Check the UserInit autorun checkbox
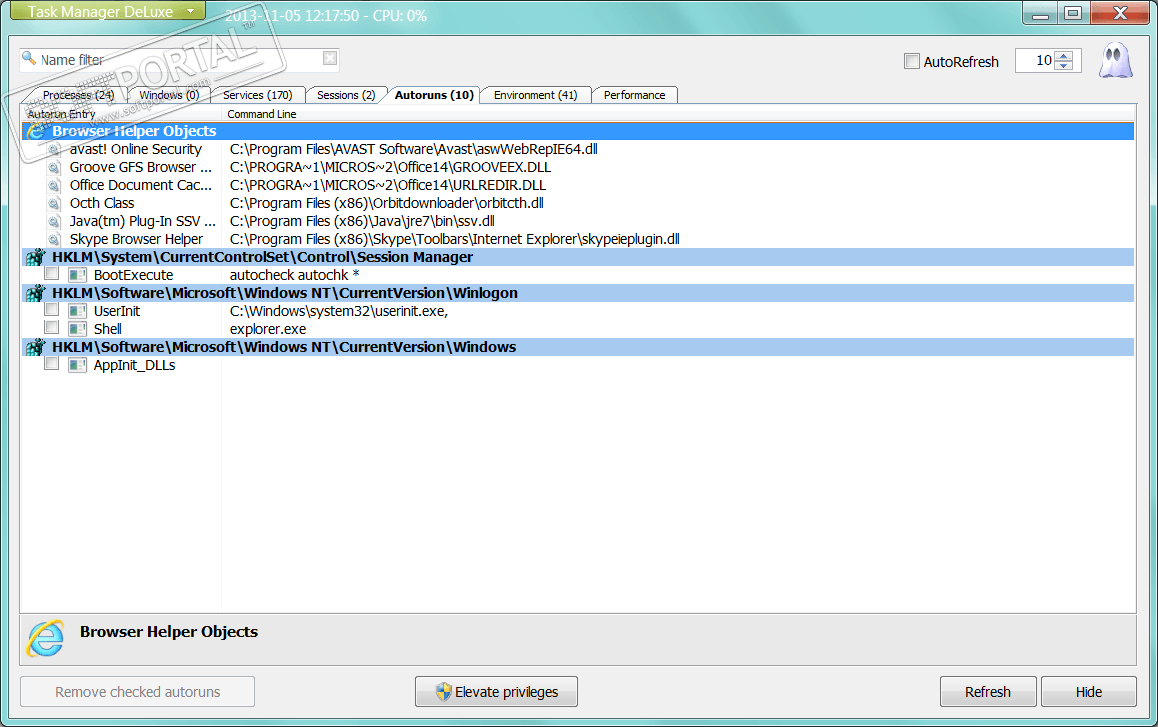Viewport: 1158px width, 727px height. pos(52,309)
